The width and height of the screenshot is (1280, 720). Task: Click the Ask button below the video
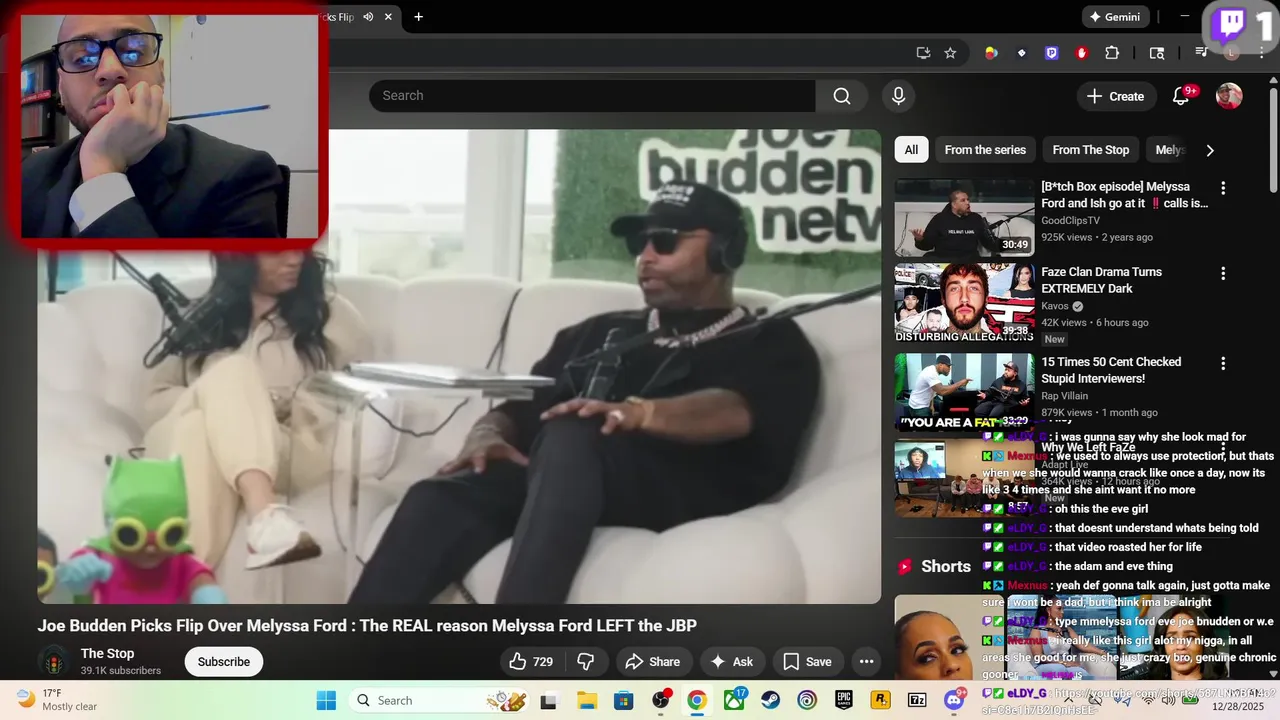(731, 661)
